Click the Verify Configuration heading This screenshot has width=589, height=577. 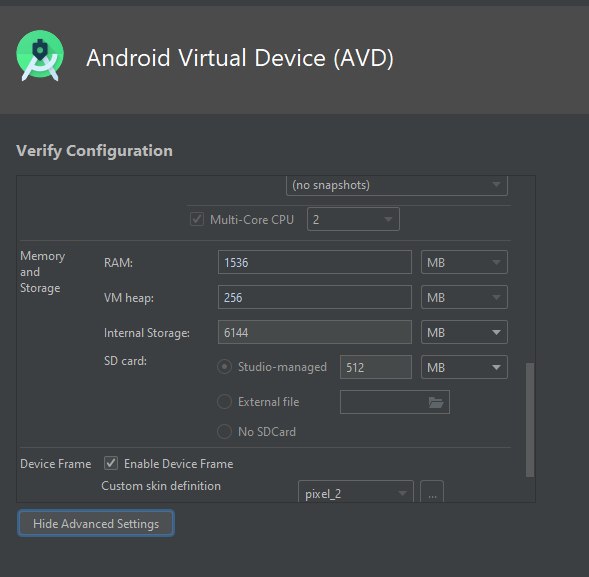point(94,151)
